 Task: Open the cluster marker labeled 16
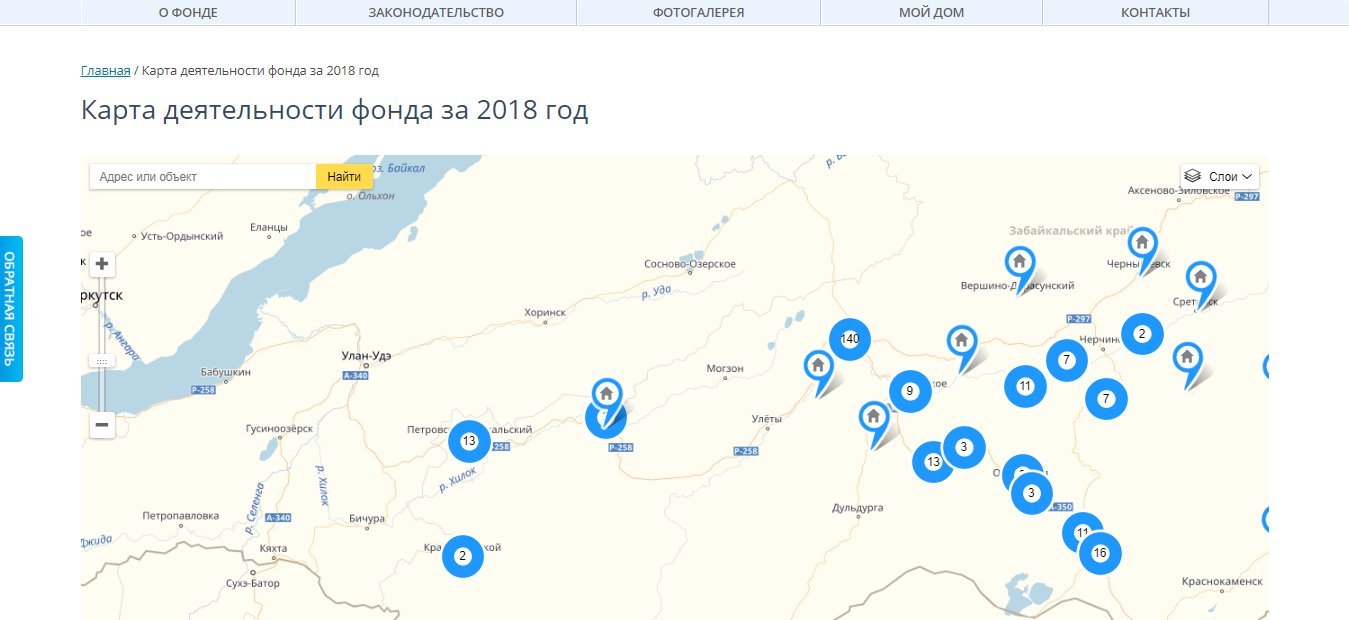click(1100, 553)
